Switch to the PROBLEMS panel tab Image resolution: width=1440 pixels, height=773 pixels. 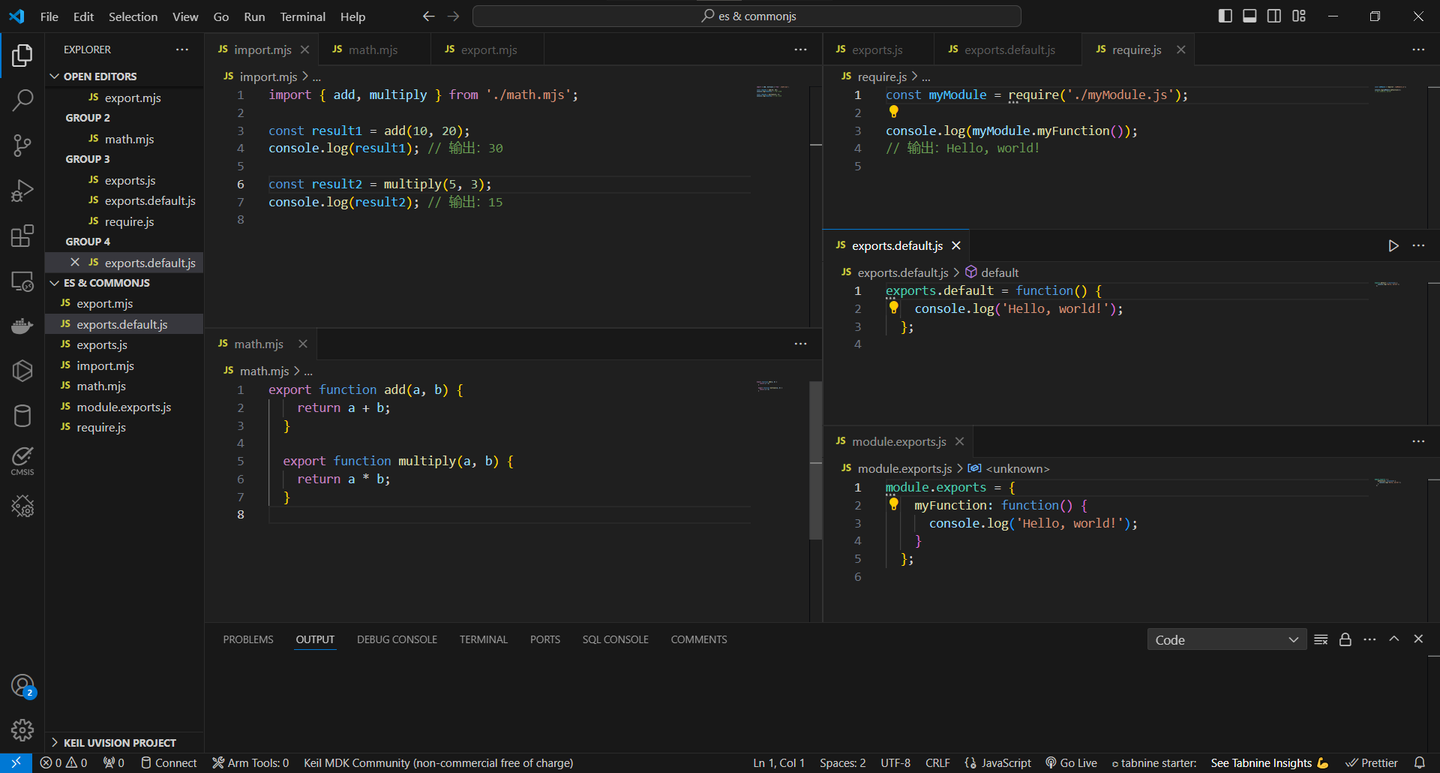[248, 639]
